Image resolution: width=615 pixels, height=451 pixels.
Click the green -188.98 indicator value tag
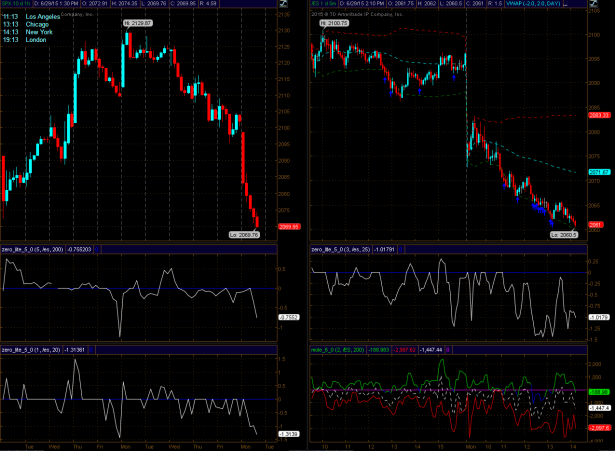pos(599,392)
